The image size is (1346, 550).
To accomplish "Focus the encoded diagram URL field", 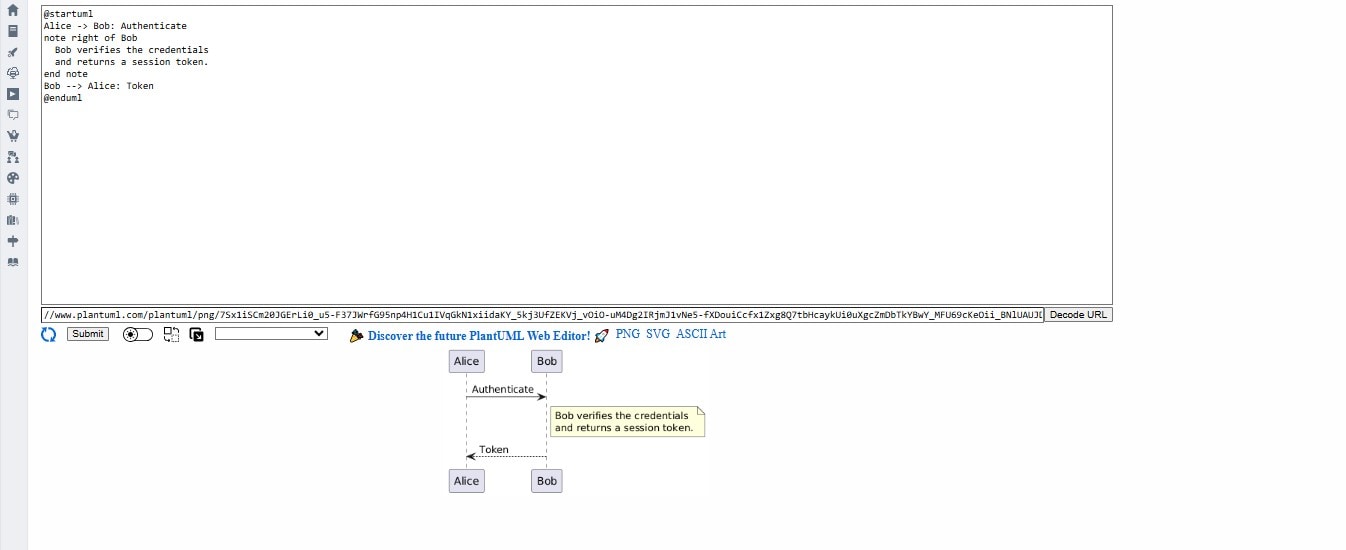I will (542, 314).
